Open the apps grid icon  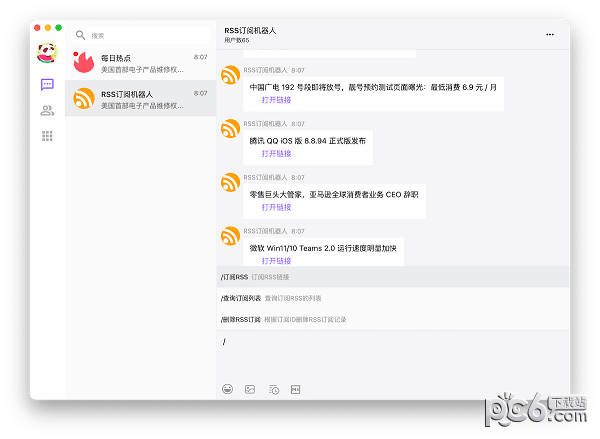47,136
